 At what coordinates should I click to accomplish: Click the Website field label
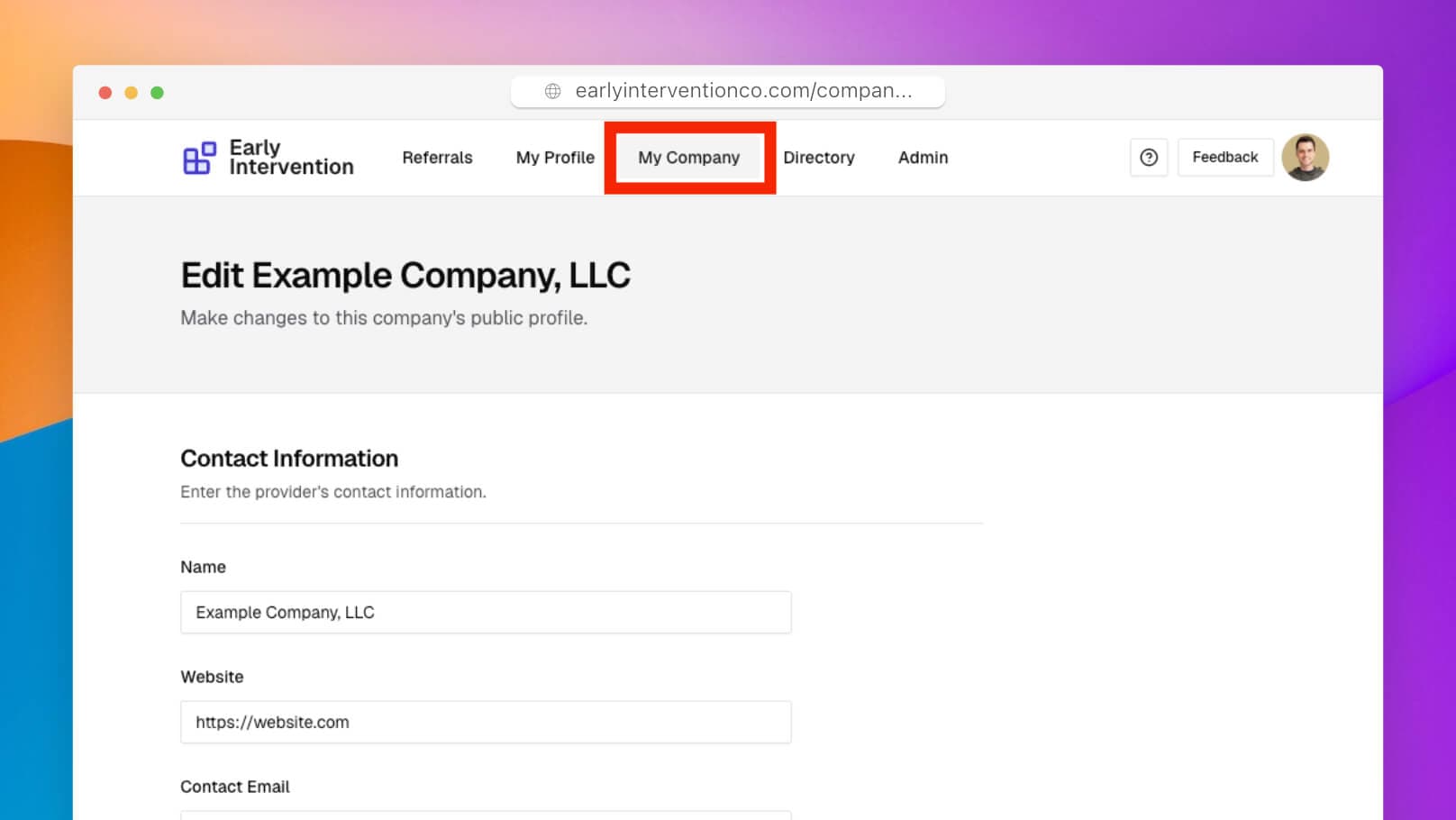[212, 677]
